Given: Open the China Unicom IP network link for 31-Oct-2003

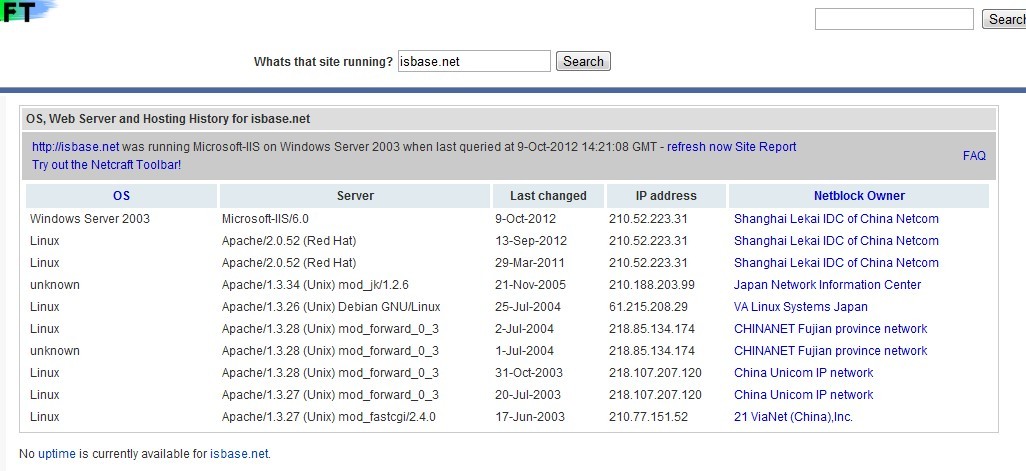Looking at the screenshot, I should [804, 373].
